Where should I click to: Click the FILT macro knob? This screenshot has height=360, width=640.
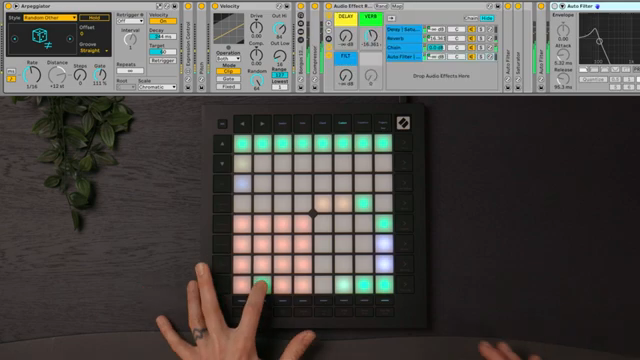[x=346, y=75]
